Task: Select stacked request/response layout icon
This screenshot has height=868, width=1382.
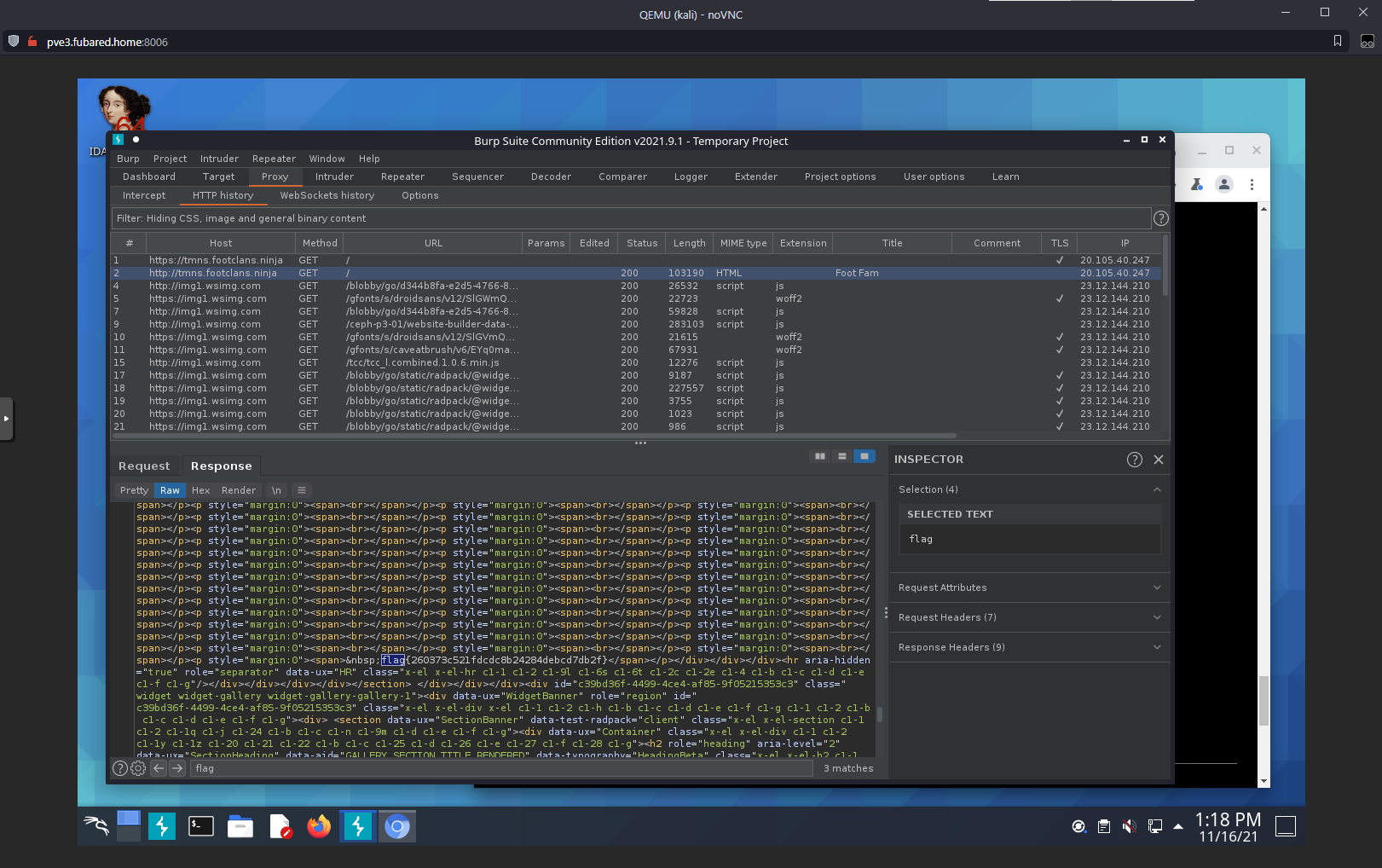Action: (x=842, y=456)
